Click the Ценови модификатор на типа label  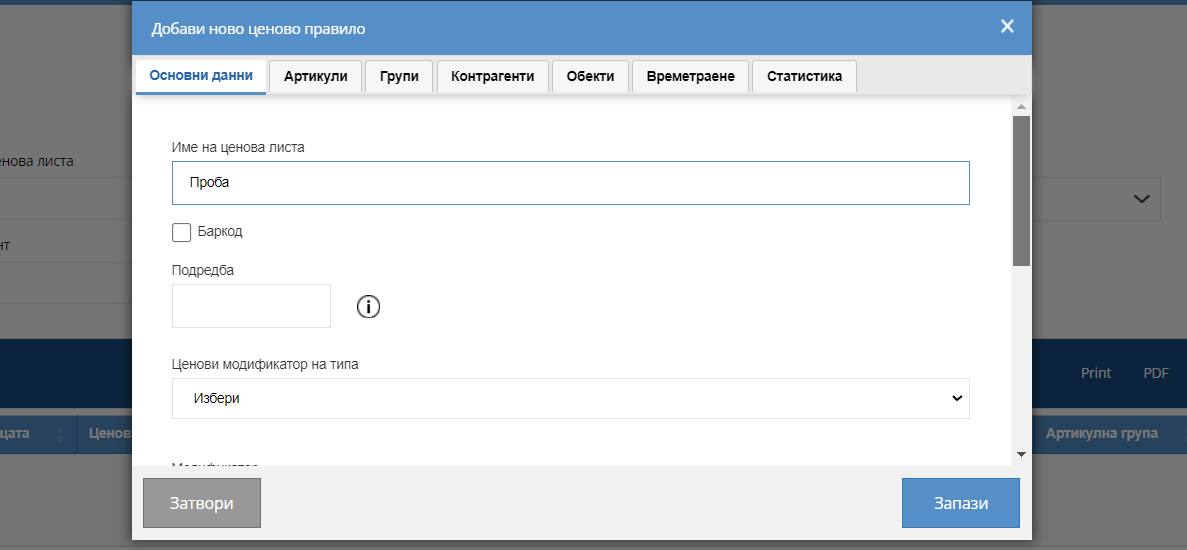[x=265, y=364]
